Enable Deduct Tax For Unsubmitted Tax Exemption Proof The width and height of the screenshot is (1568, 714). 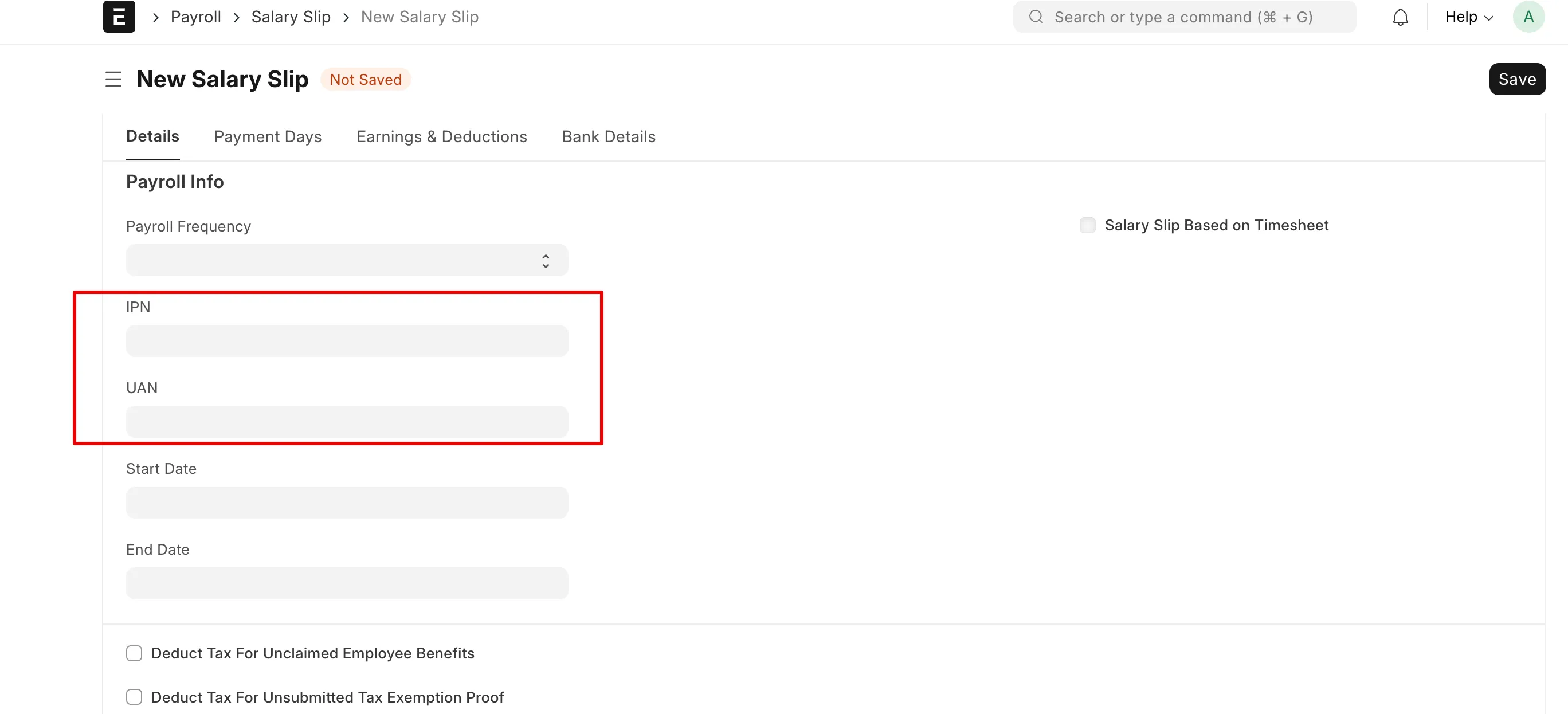(x=134, y=697)
